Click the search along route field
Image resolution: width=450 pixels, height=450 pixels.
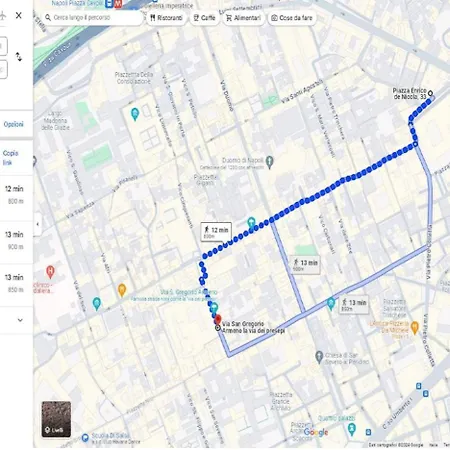coord(93,17)
